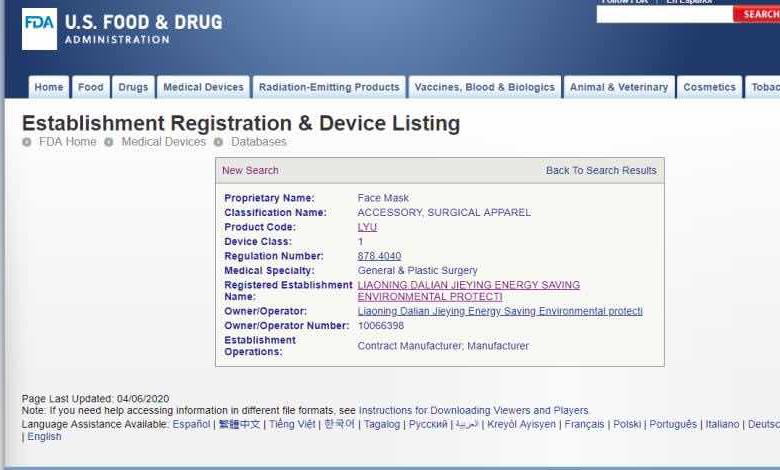Click the General & Plastic Surgery text
The image size is (780, 470).
(x=417, y=271)
